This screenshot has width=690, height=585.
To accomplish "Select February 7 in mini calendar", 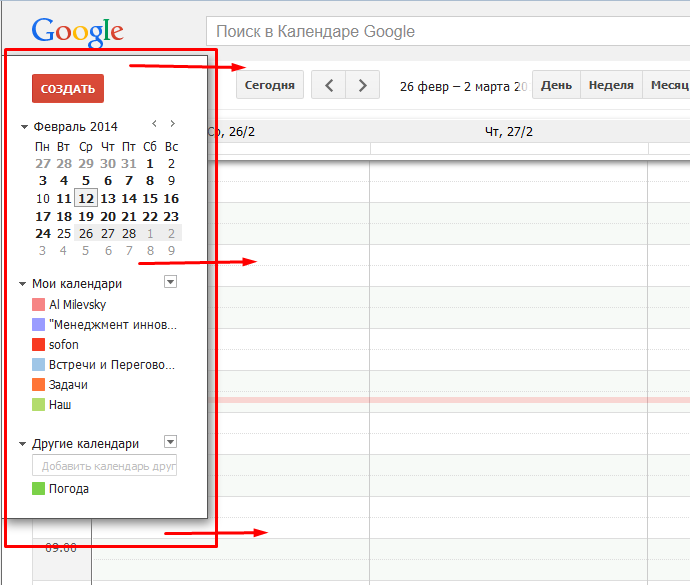I will pos(129,181).
